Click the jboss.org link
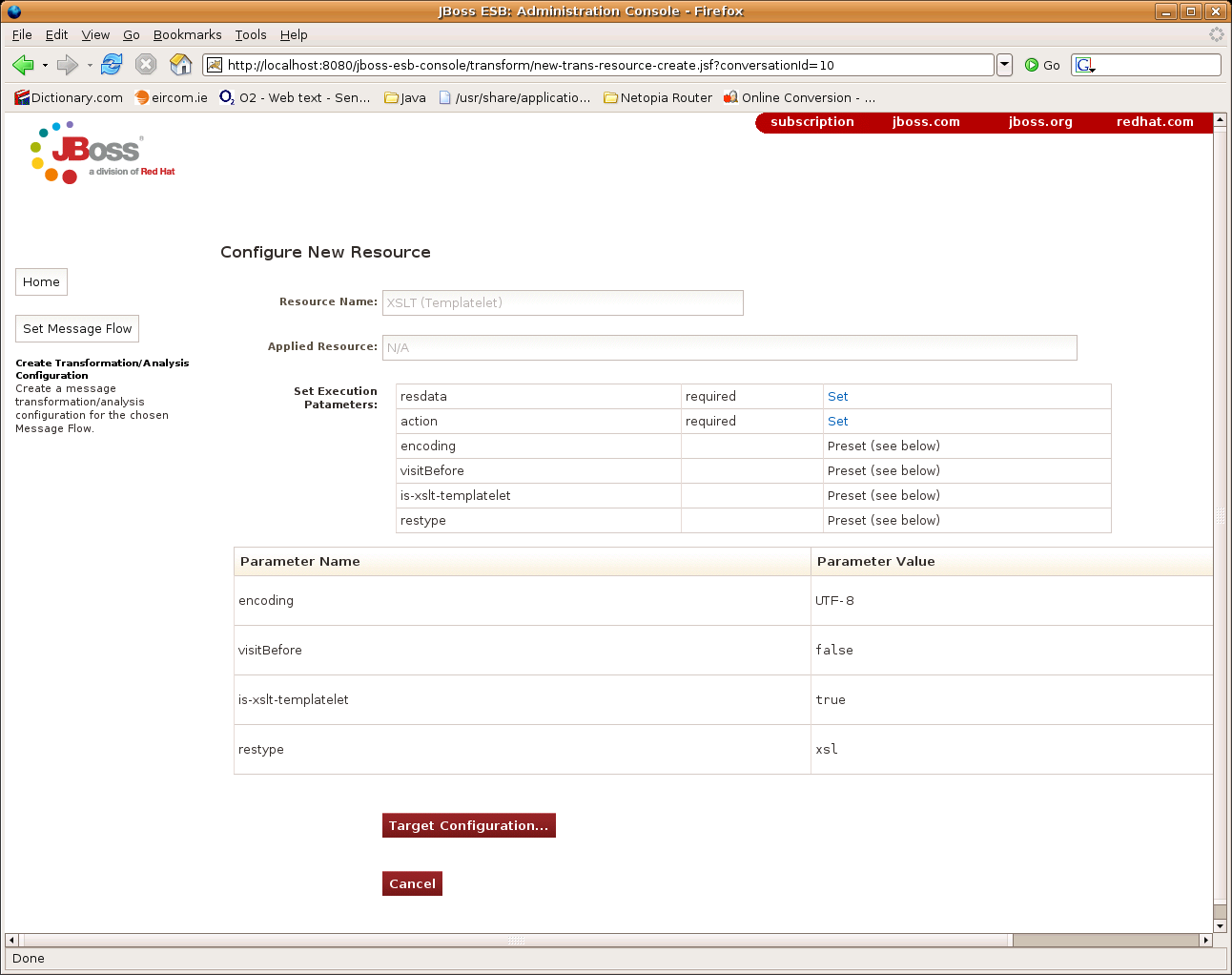Screen dimensions: 1232x975 pos(1040,122)
